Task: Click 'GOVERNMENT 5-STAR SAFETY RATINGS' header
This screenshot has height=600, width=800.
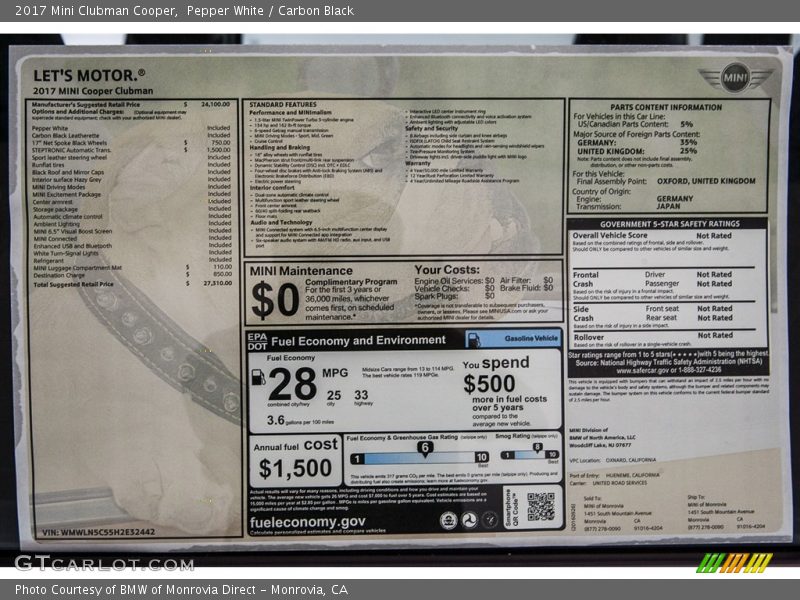Action: [x=669, y=224]
